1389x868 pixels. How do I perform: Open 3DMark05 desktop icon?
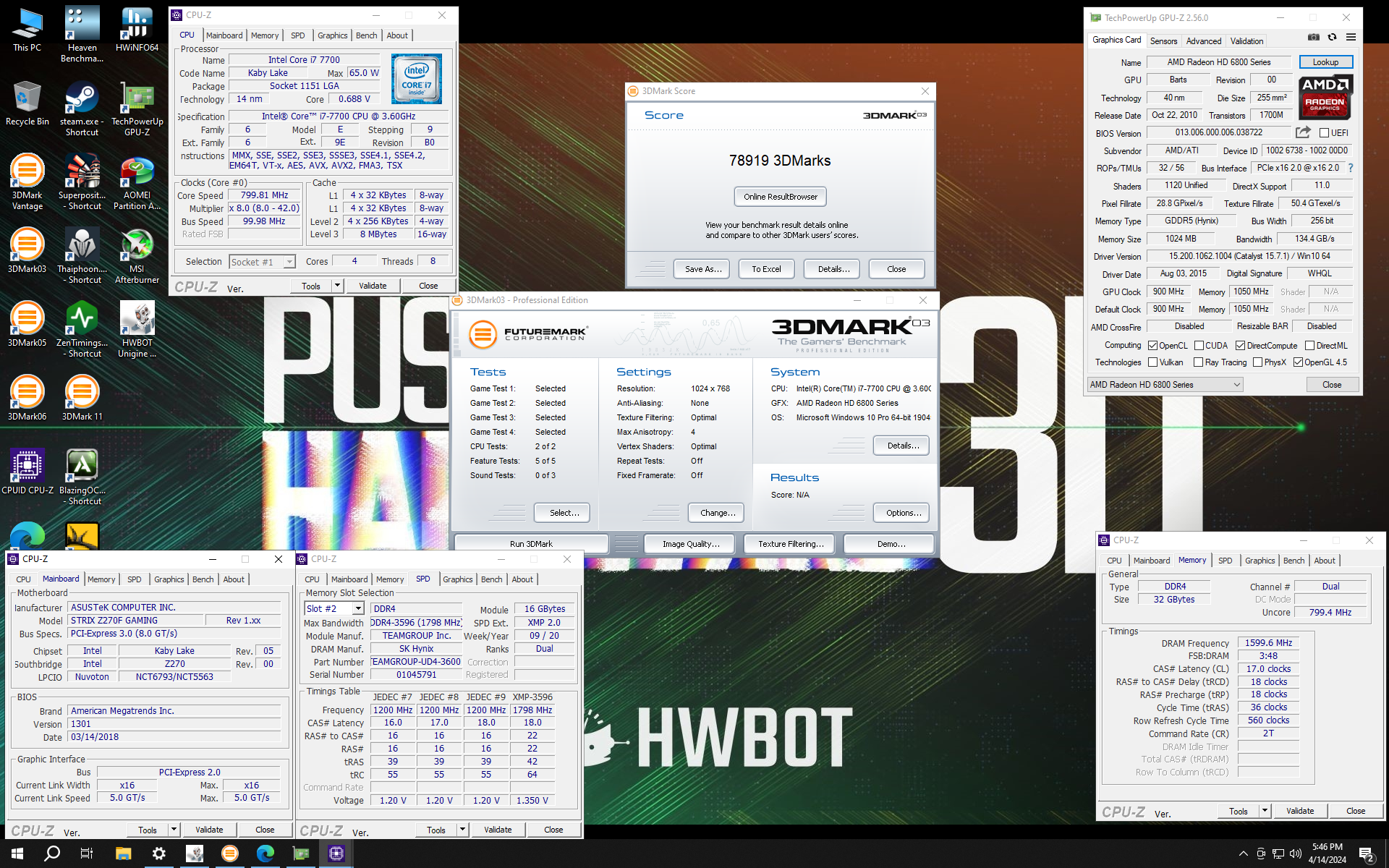point(27,325)
